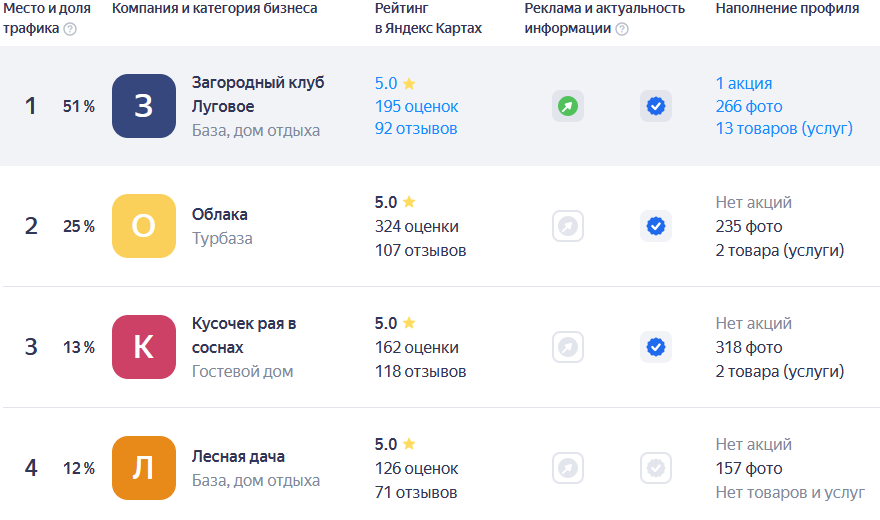Click the grey advertising icon for Кусочек рая
The height and width of the screenshot is (520, 880).
(x=568, y=347)
